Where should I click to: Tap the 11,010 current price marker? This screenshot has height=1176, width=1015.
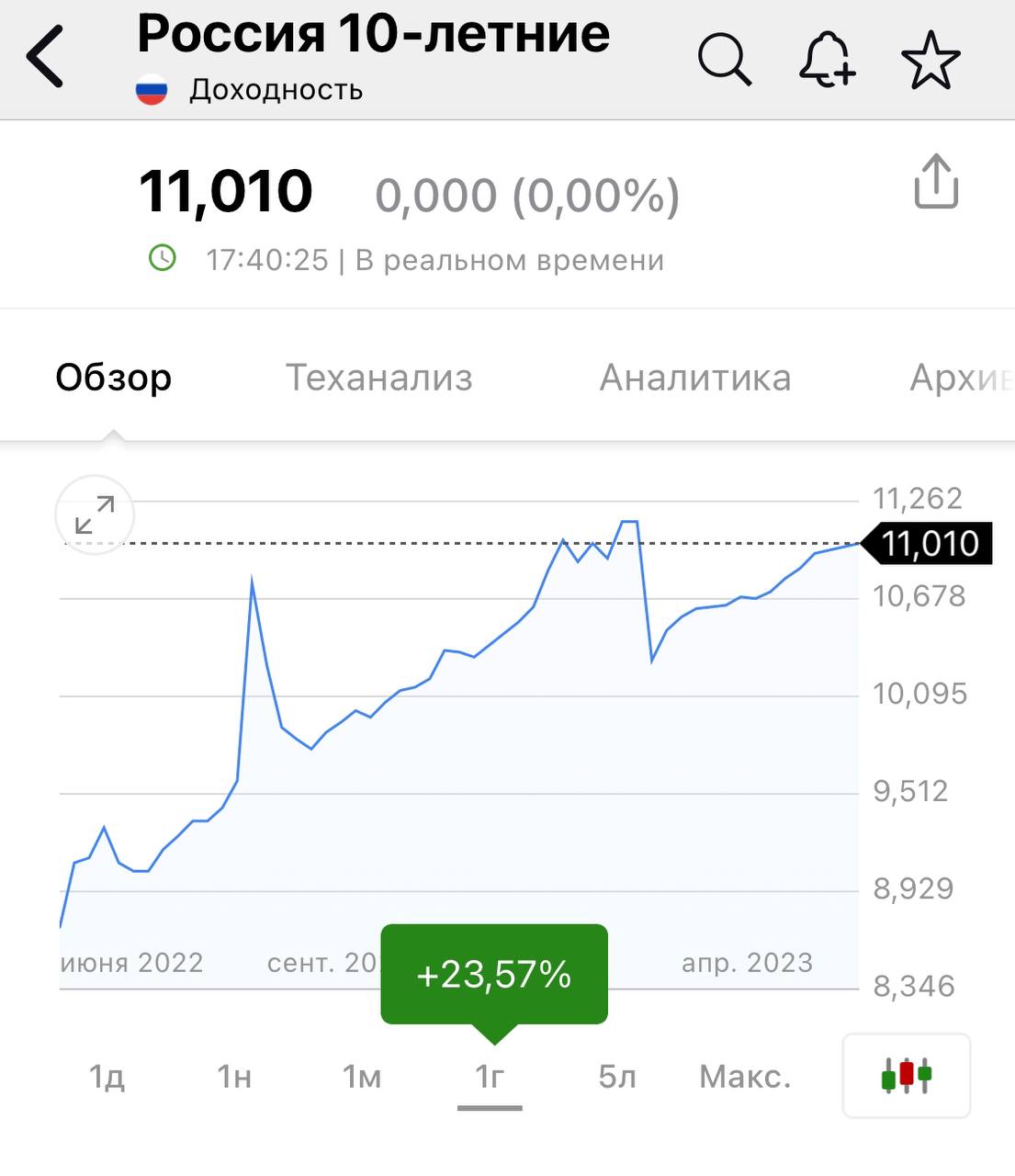[930, 544]
